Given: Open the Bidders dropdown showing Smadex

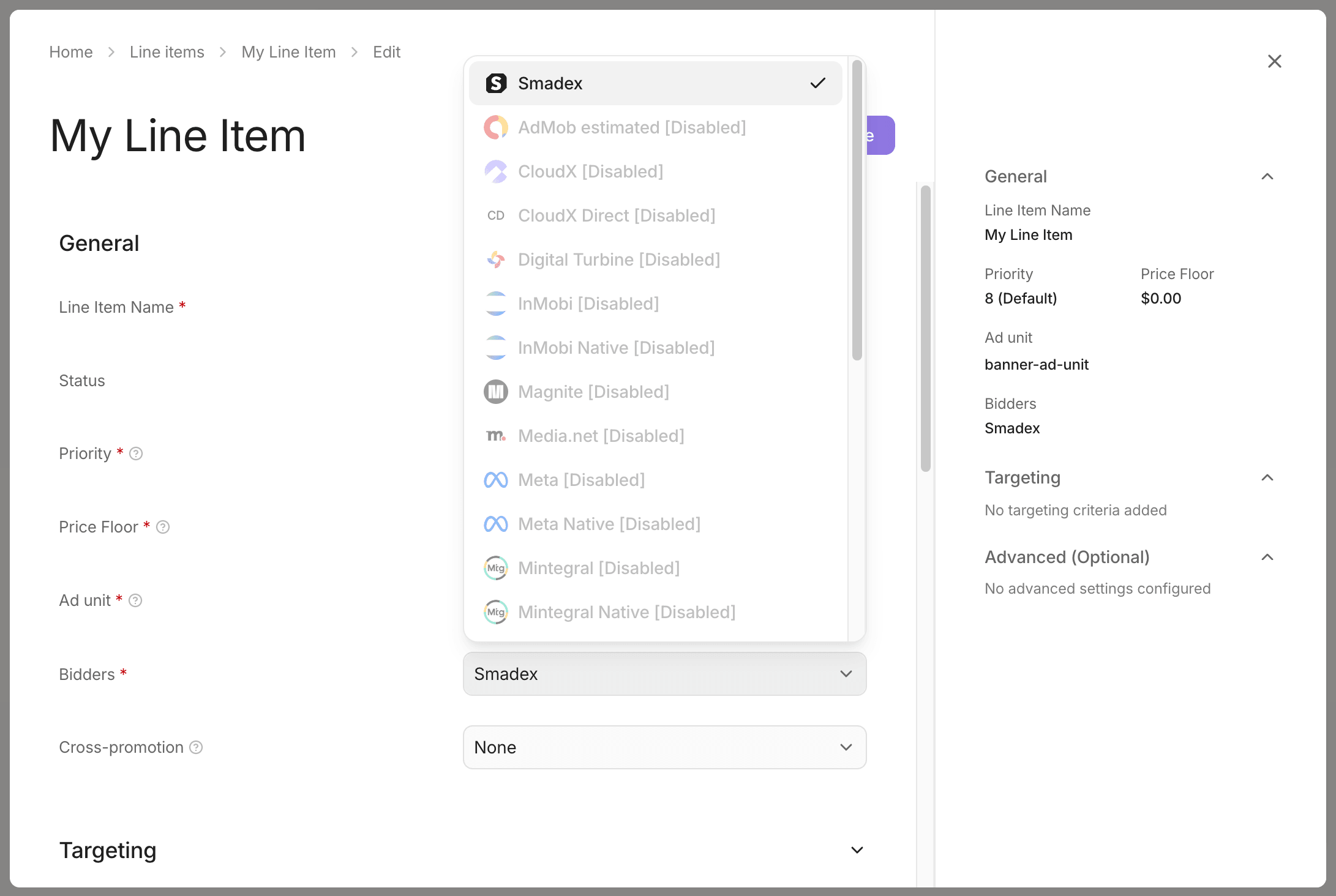Looking at the screenshot, I should [x=665, y=674].
